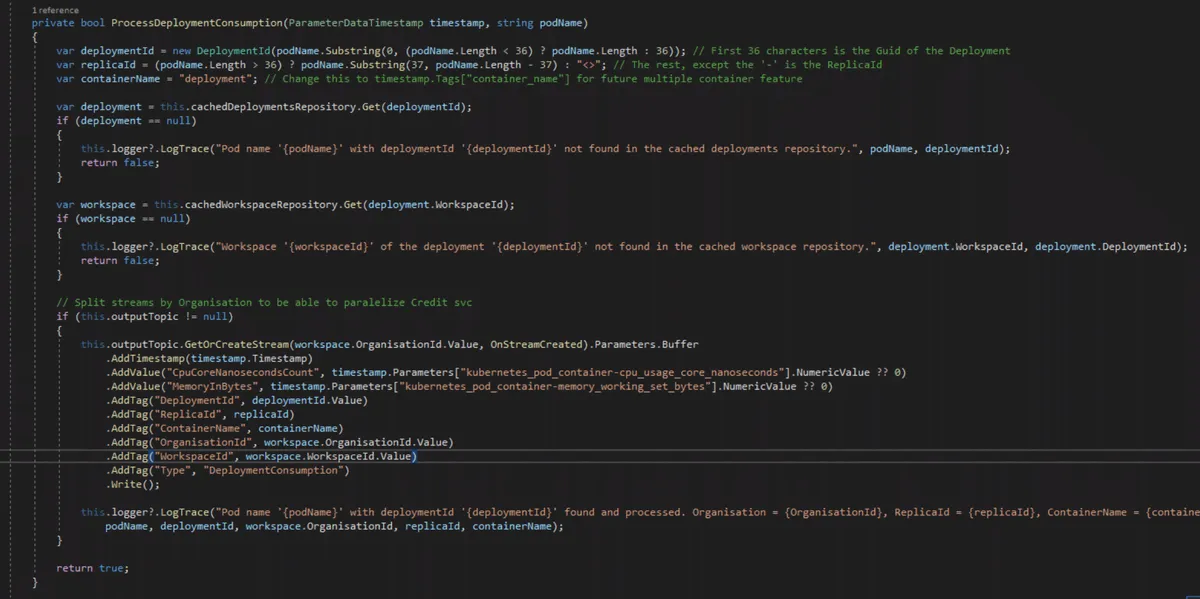Click the AddTag "ReplicaId" line
This screenshot has height=599, width=1200.
click(x=200, y=414)
